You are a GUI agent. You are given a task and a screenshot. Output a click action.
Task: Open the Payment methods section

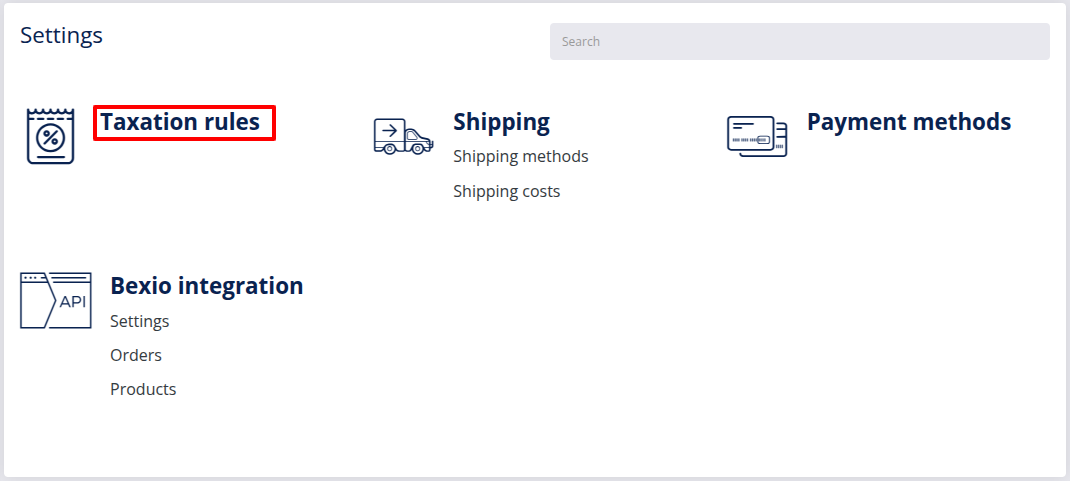[908, 121]
